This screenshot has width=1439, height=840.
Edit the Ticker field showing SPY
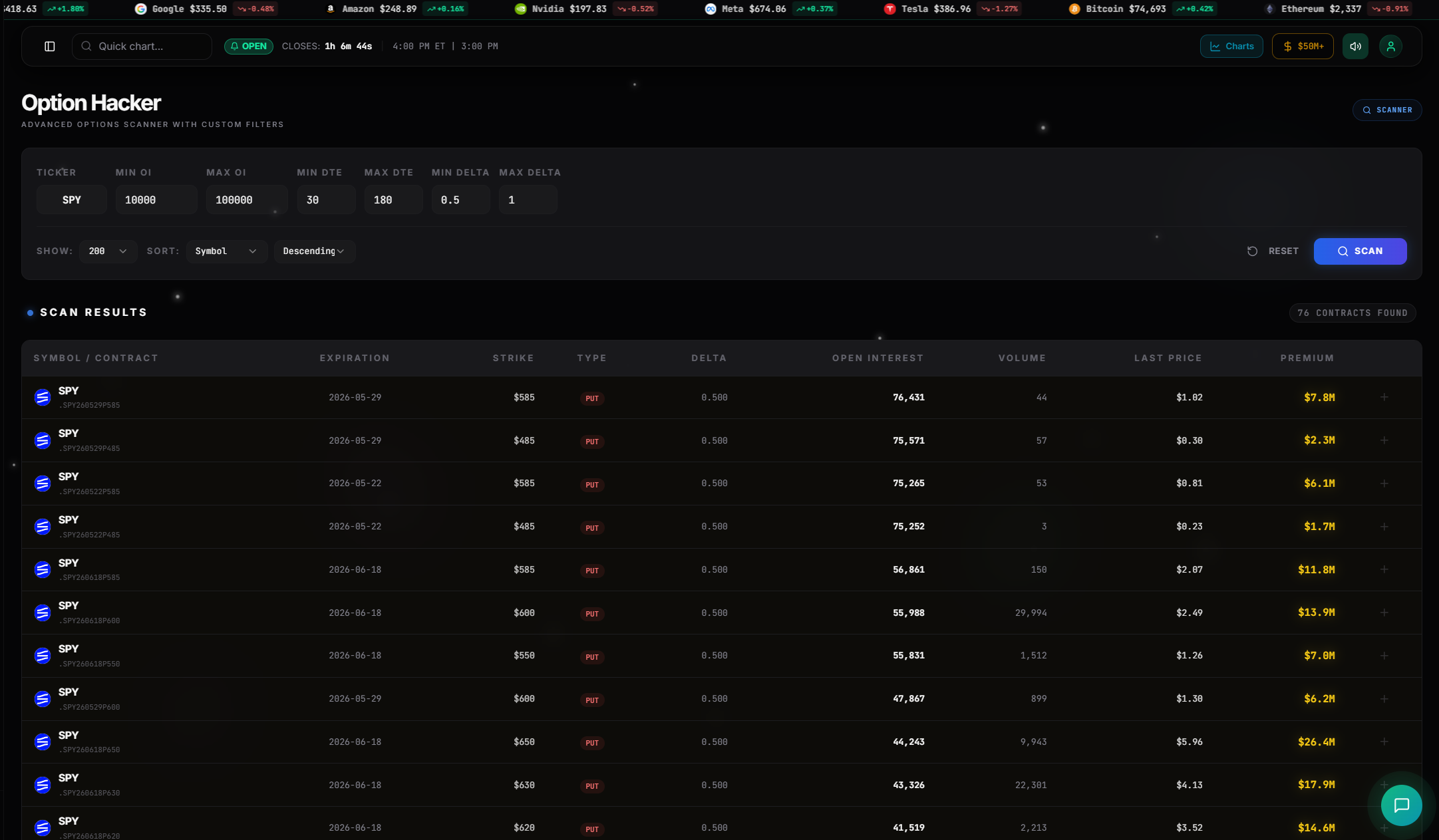tap(72, 200)
